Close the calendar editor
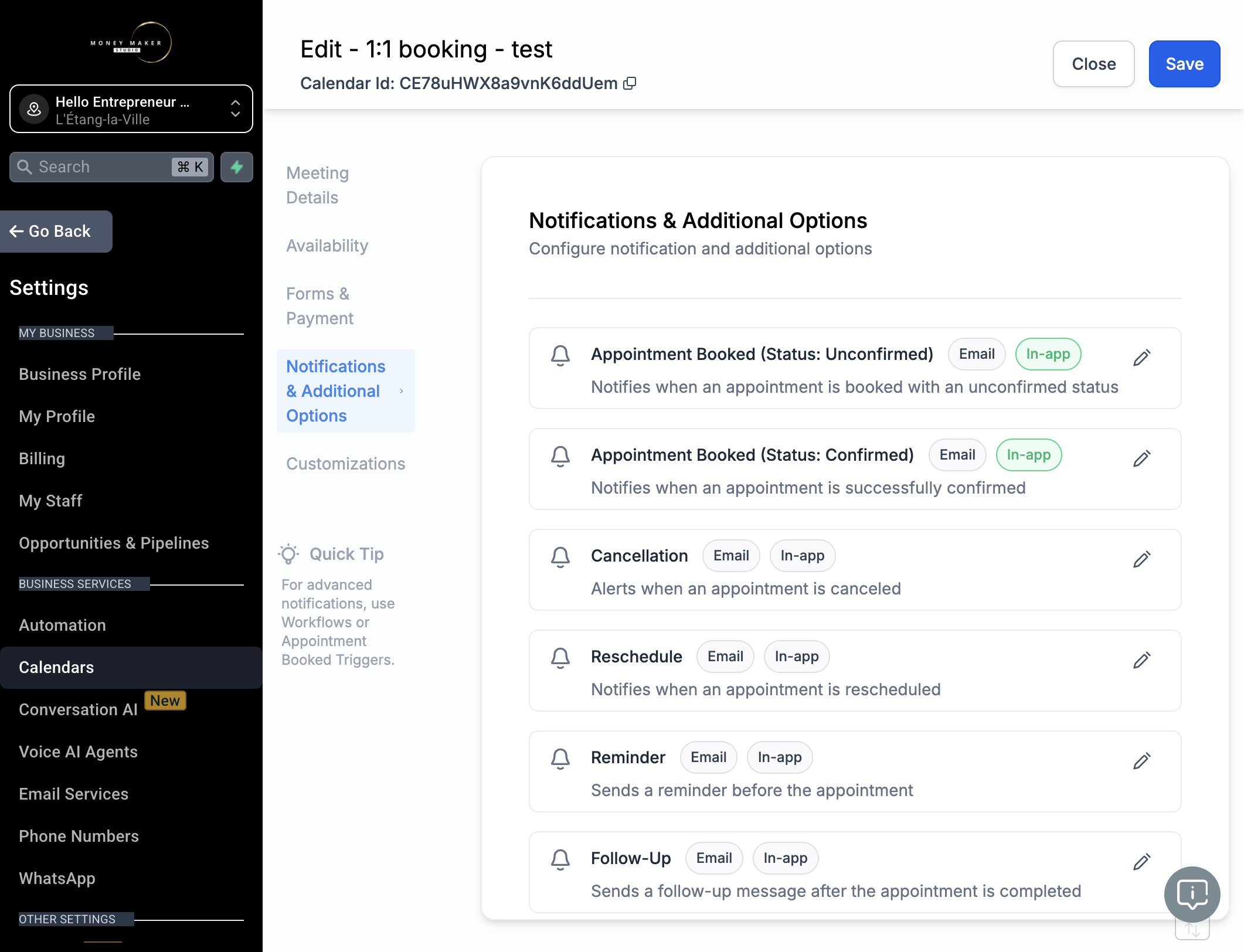Screen dimensions: 1244x952 (1094, 64)
